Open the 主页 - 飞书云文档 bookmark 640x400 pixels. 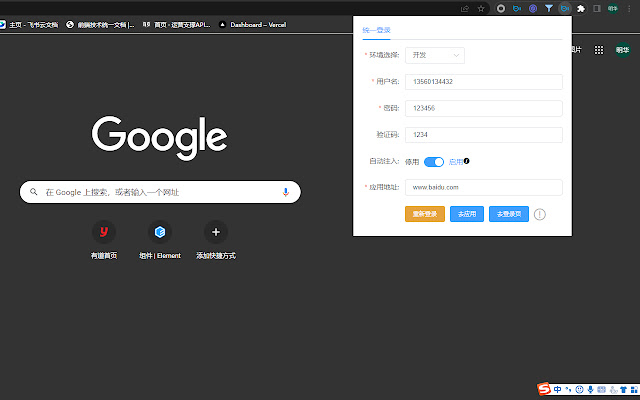(x=29, y=25)
